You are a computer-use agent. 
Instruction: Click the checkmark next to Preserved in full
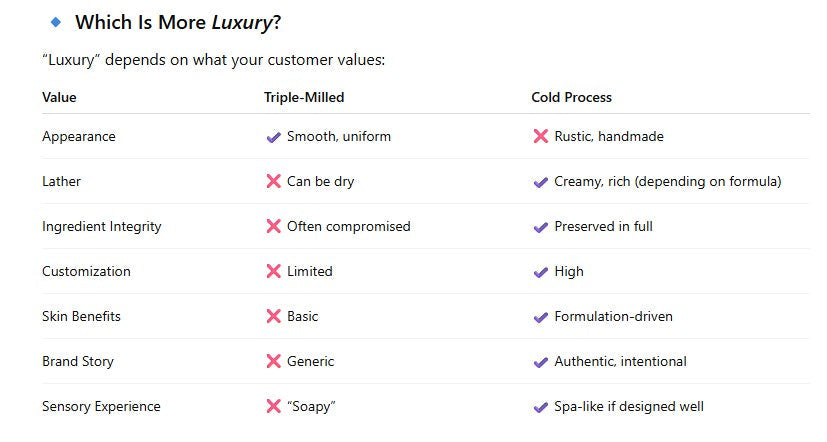pos(541,227)
